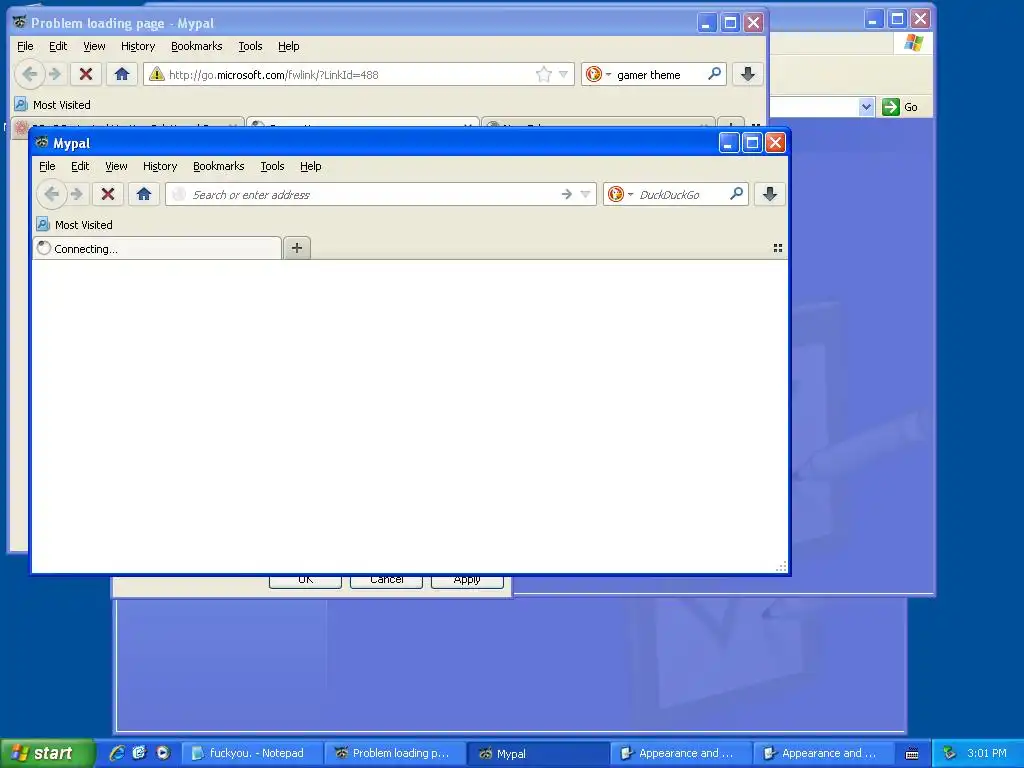
Task: Click the keyboard icon on the taskbar
Action: pyautogui.click(x=912, y=754)
